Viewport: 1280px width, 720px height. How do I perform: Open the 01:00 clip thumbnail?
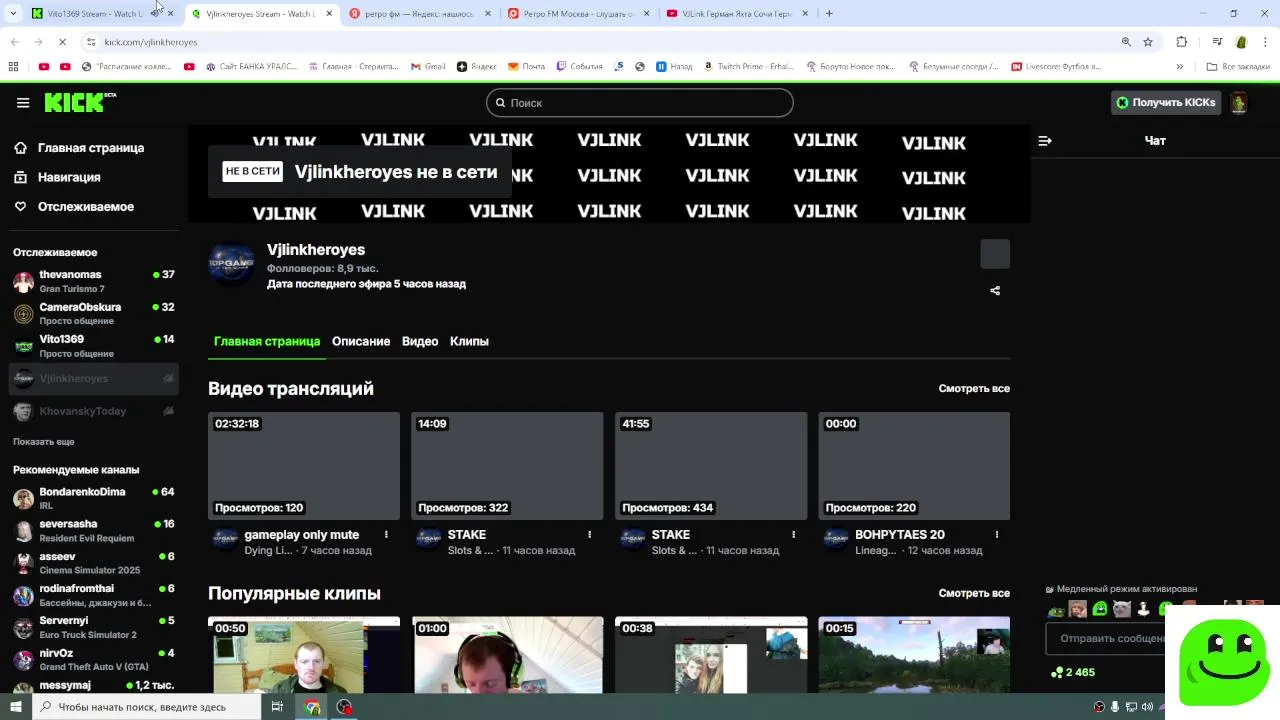[507, 655]
